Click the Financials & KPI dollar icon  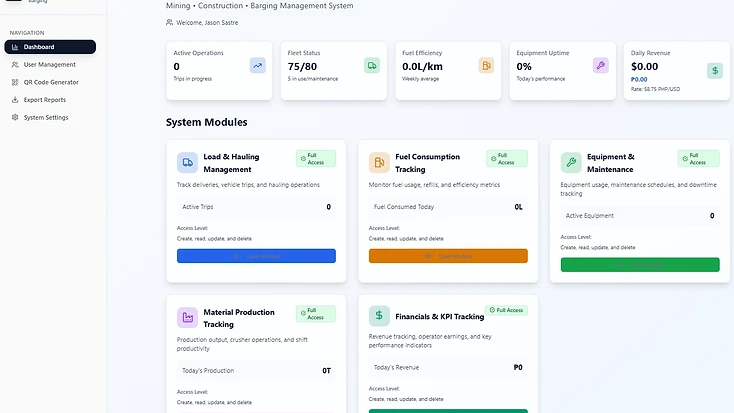(x=379, y=316)
